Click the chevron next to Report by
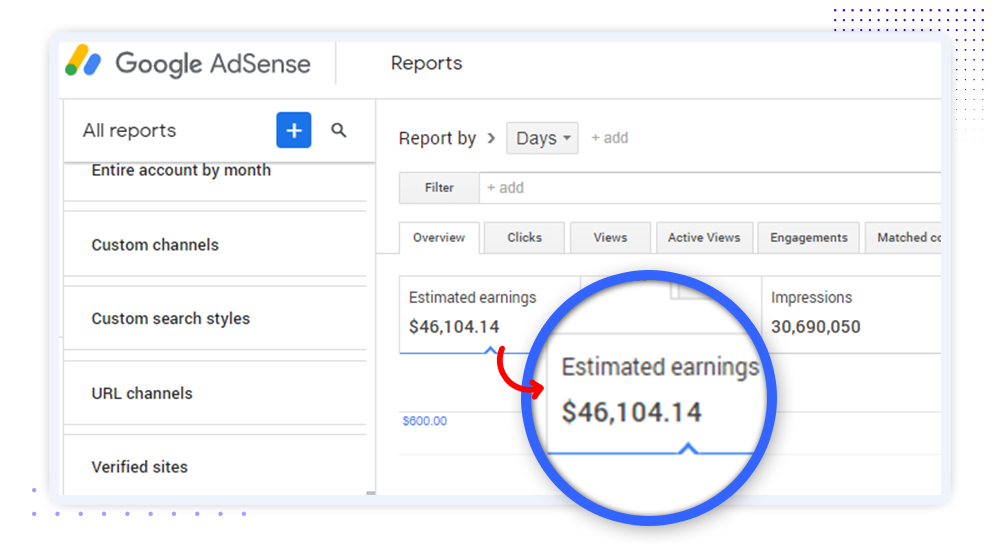1000x554 pixels. click(490, 138)
